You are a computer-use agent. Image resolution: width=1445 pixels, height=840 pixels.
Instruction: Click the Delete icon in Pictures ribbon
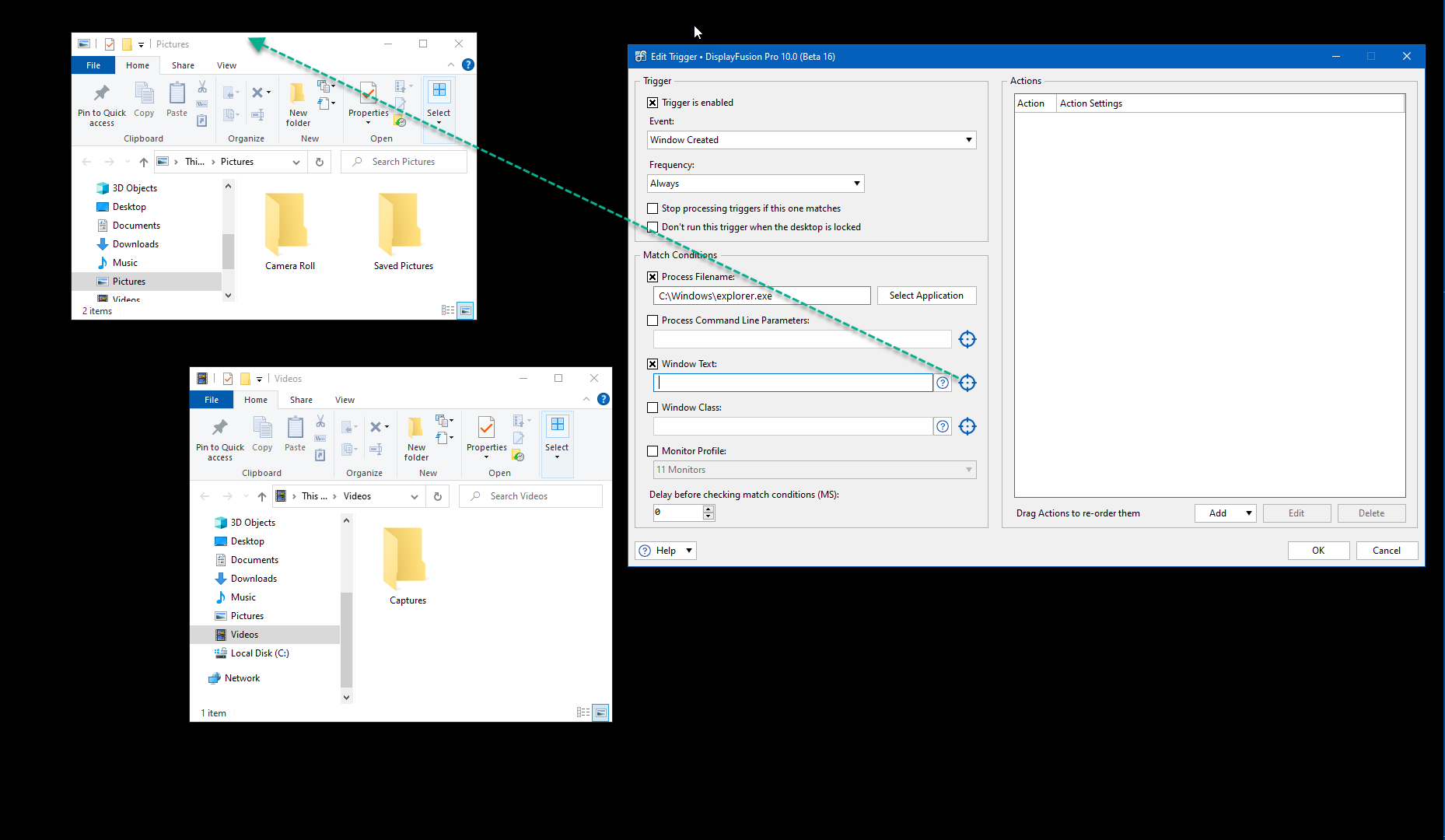click(x=257, y=93)
